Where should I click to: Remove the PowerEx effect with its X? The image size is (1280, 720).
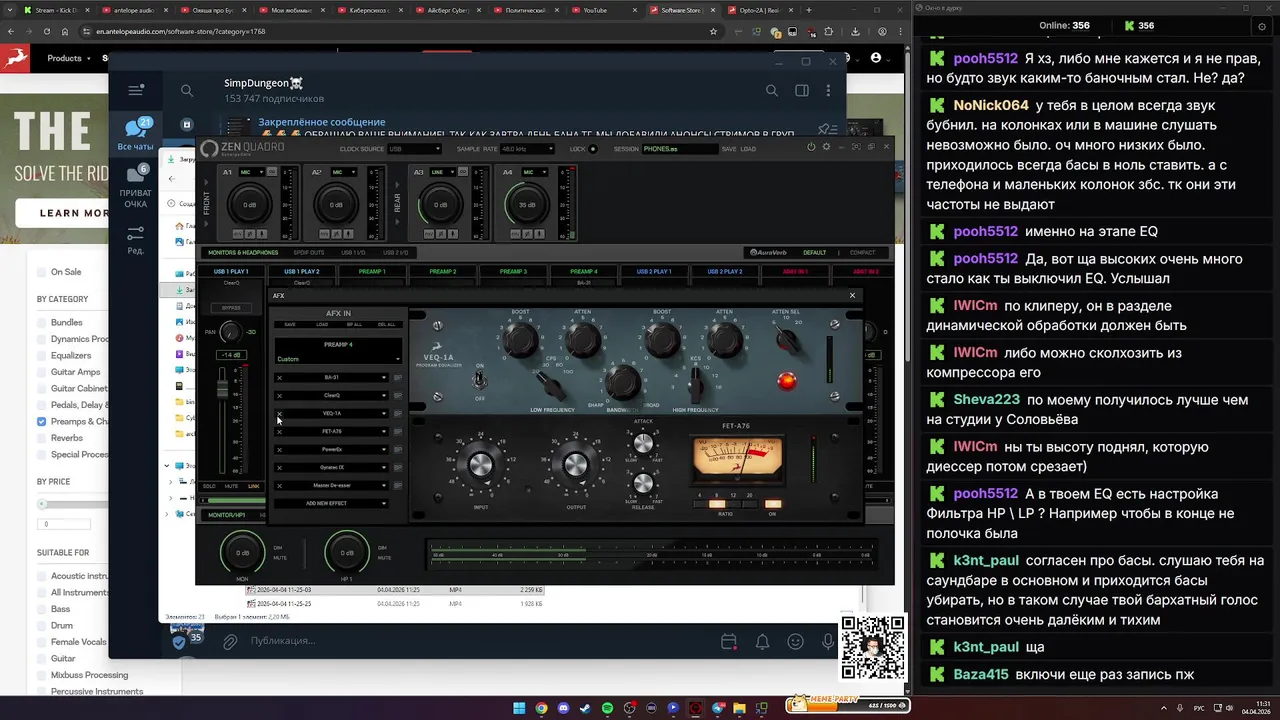(x=279, y=450)
